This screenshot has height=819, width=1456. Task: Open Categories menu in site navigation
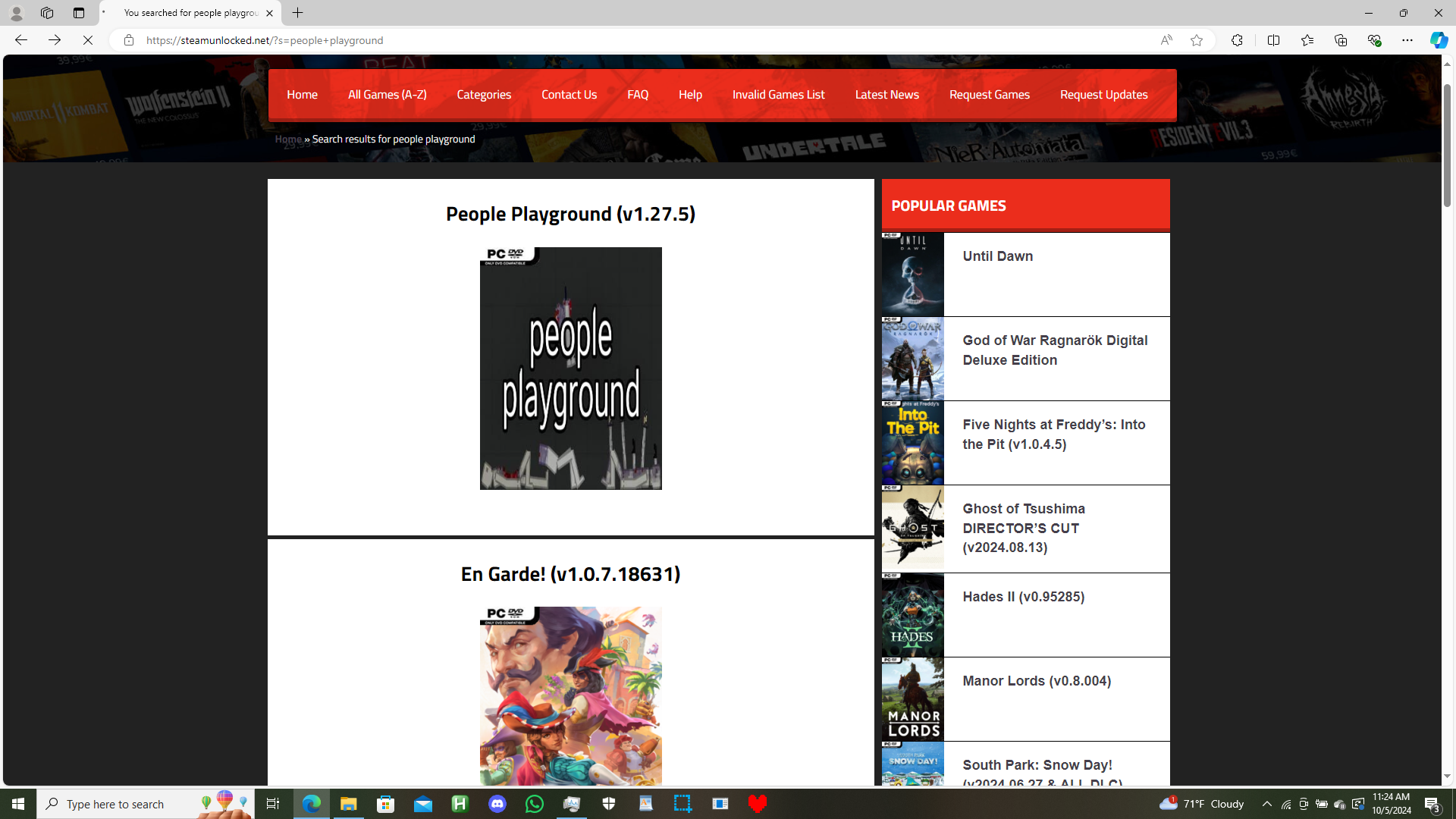tap(484, 95)
